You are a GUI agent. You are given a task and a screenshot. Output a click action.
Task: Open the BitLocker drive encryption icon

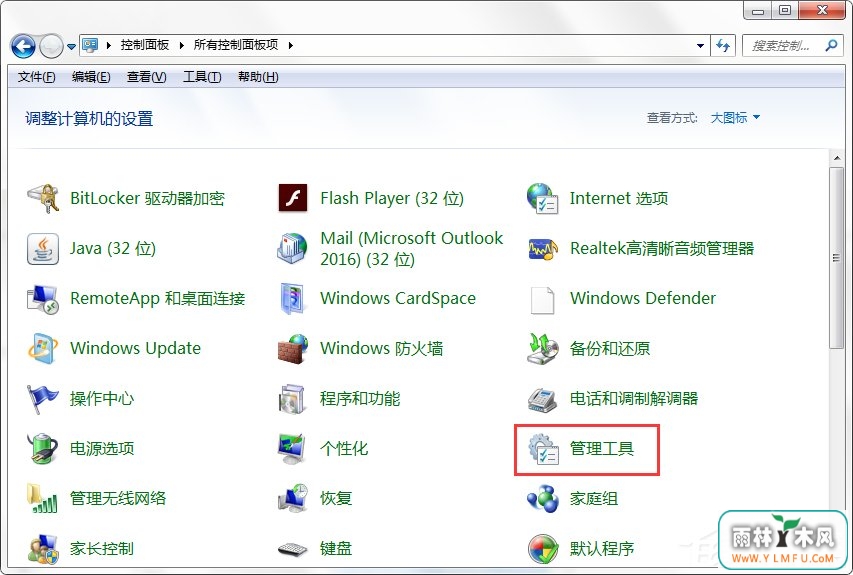click(43, 199)
